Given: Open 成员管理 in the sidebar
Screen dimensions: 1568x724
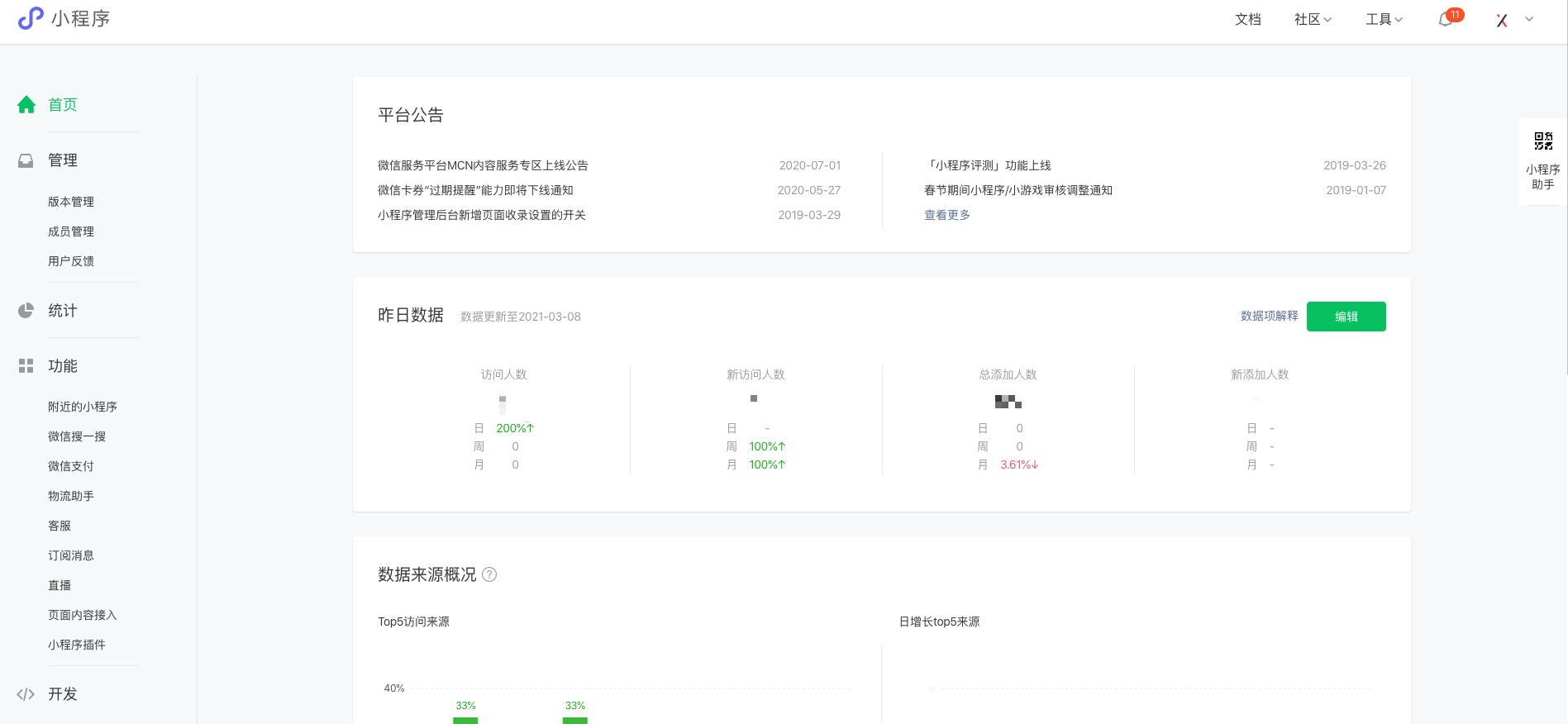Looking at the screenshot, I should [71, 231].
